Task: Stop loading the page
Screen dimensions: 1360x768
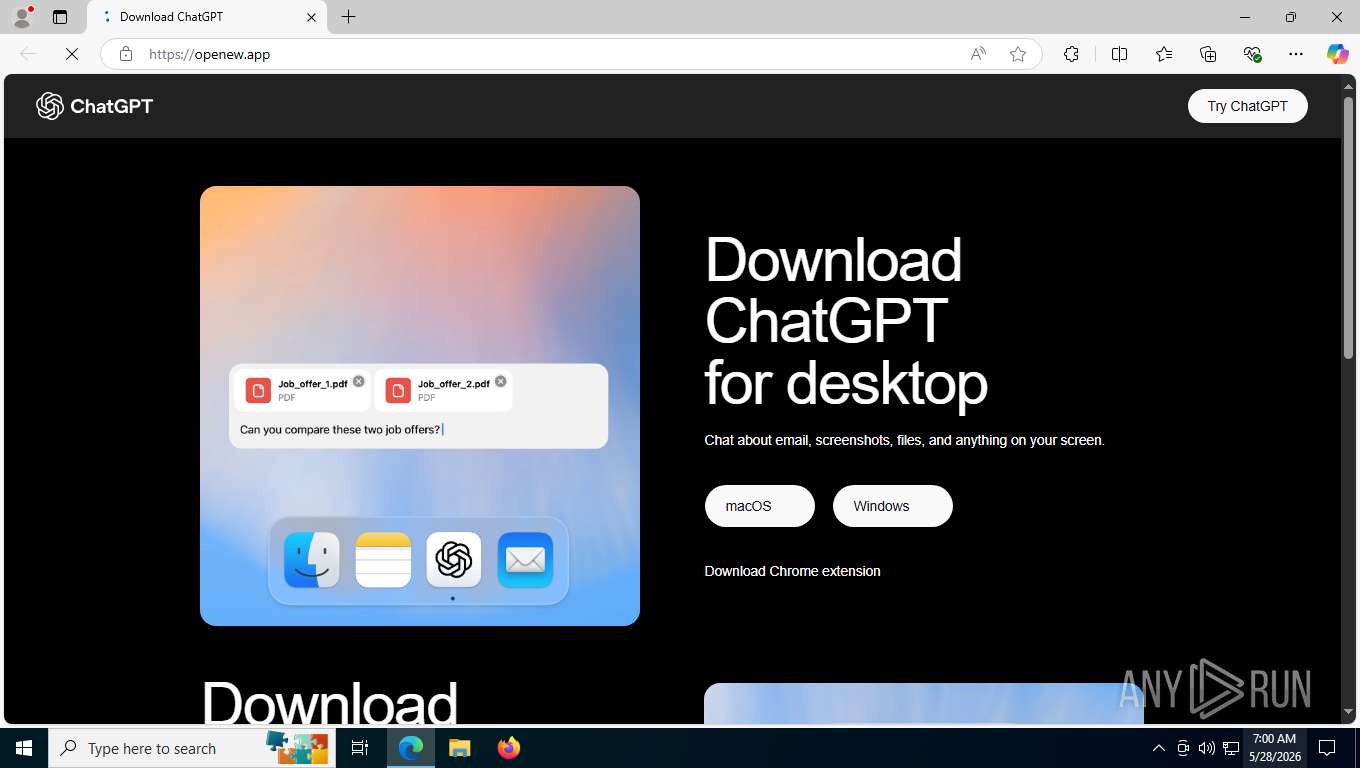Action: 72,54
